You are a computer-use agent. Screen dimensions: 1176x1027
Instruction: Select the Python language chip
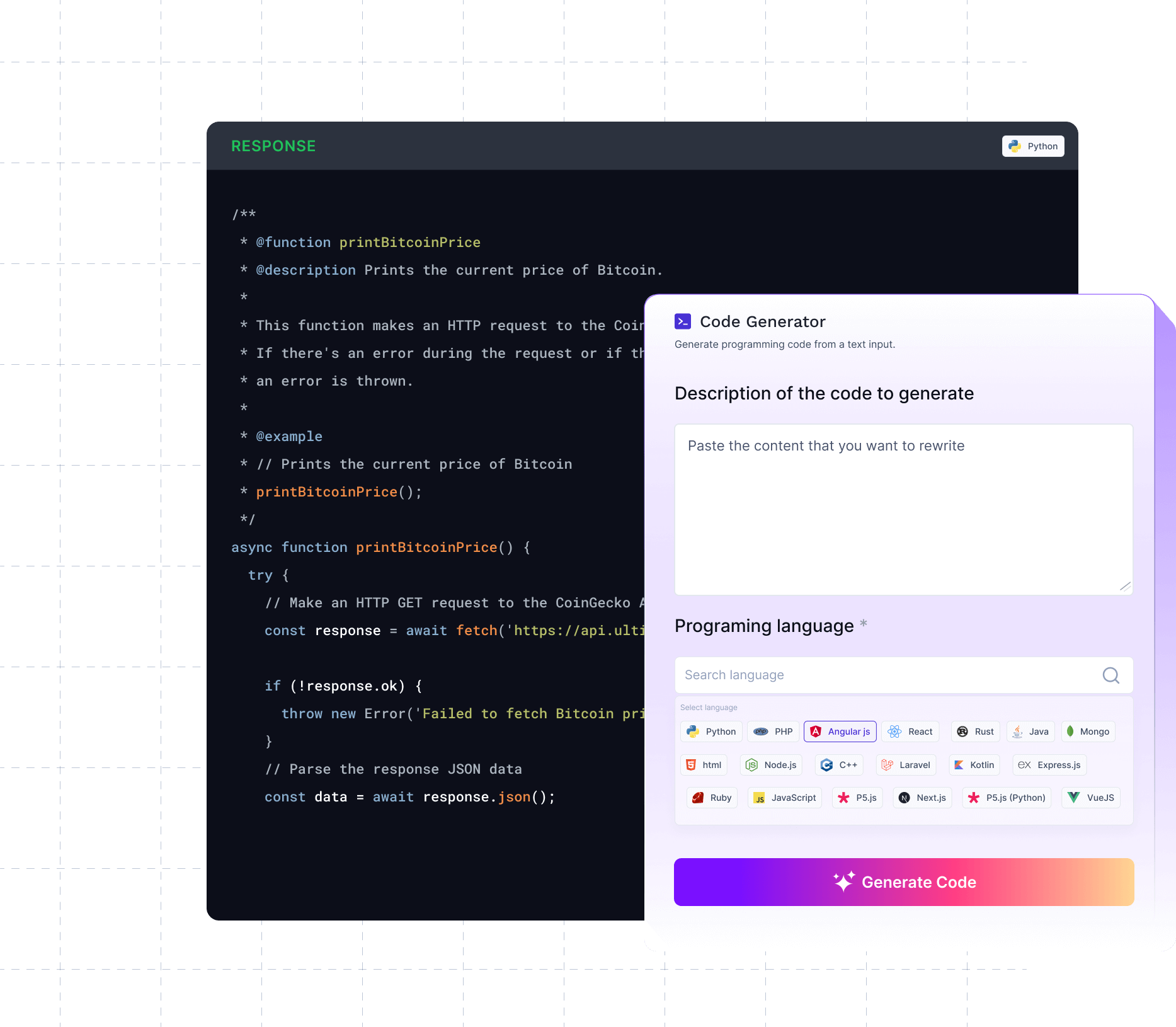711,732
